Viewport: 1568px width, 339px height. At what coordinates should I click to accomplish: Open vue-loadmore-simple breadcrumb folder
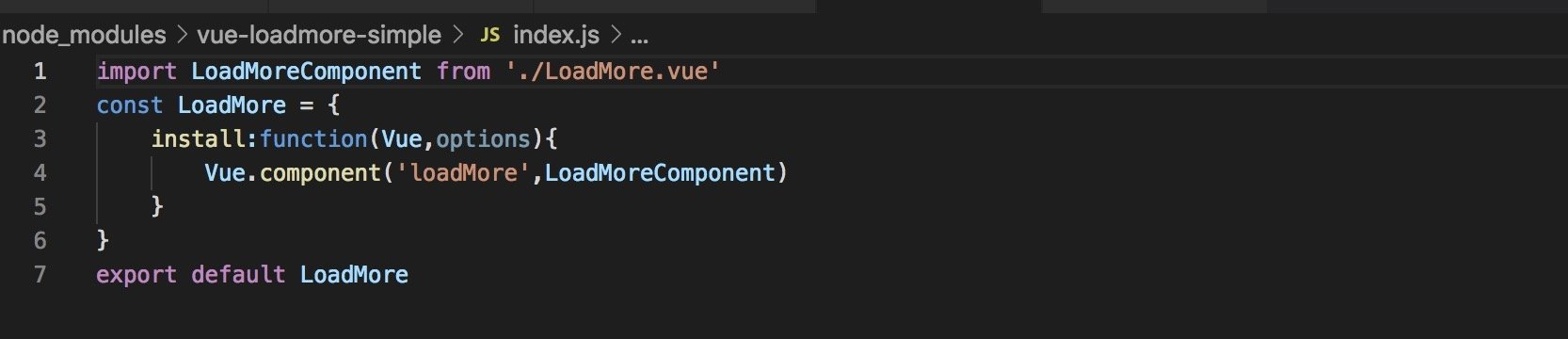click(319, 36)
